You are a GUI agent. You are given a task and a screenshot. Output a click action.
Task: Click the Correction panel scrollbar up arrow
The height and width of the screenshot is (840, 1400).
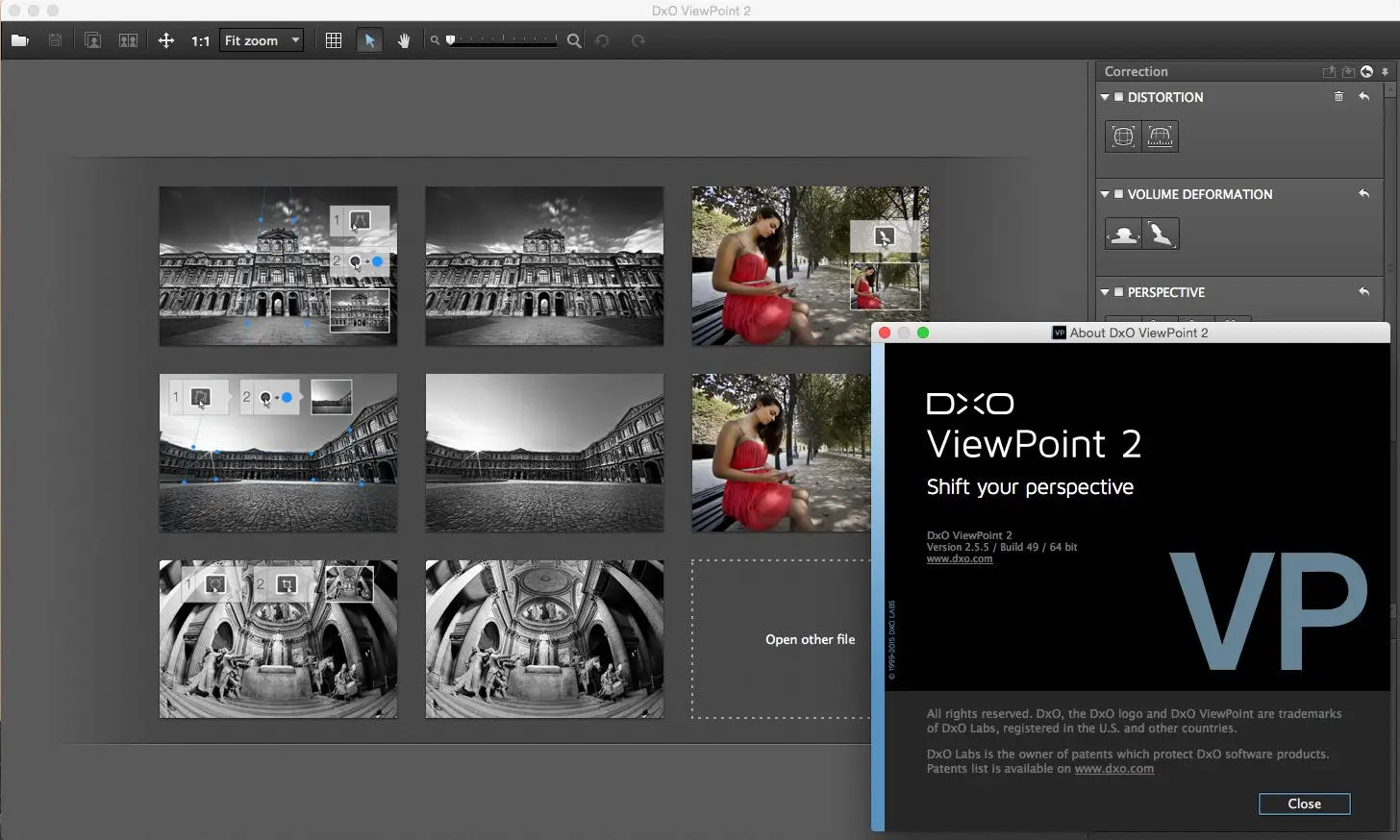pyautogui.click(x=1388, y=90)
